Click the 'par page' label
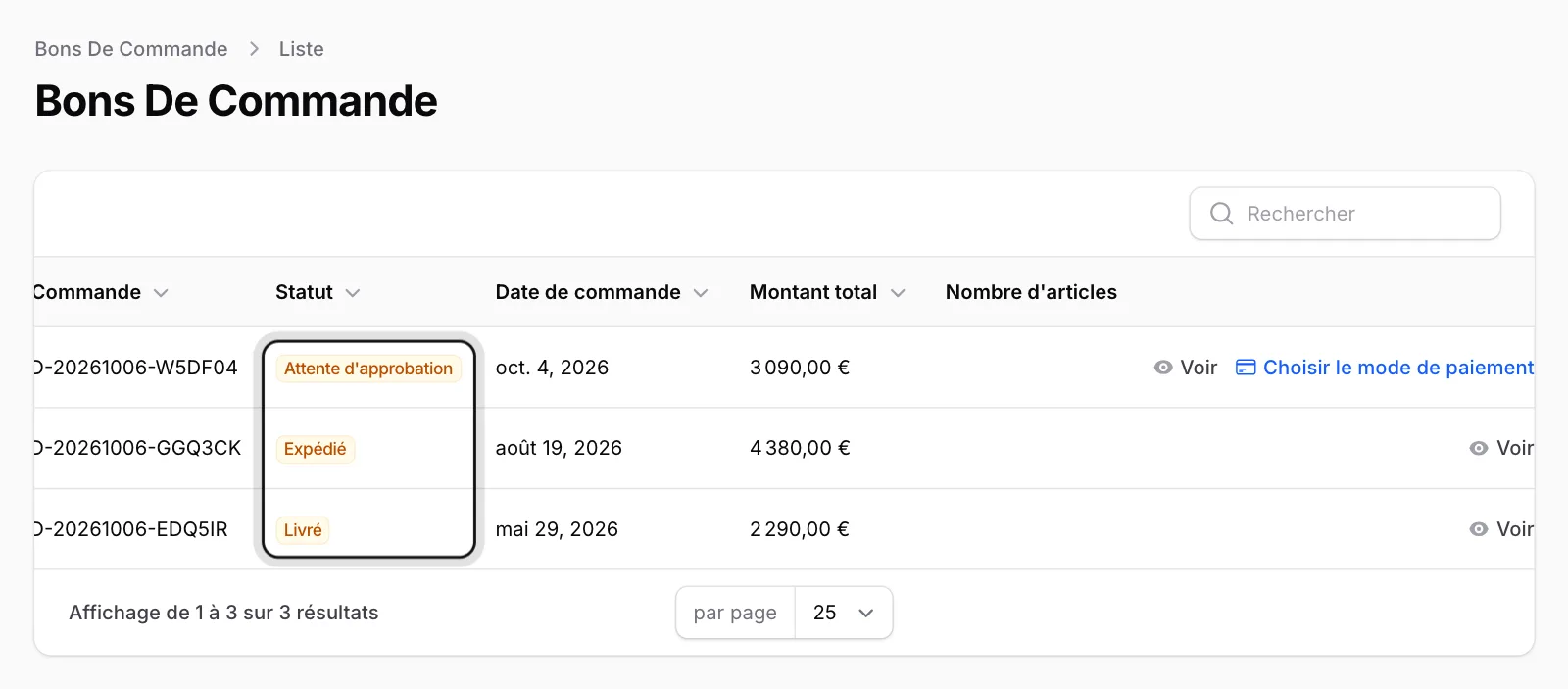Image resolution: width=1568 pixels, height=689 pixels. click(x=735, y=613)
